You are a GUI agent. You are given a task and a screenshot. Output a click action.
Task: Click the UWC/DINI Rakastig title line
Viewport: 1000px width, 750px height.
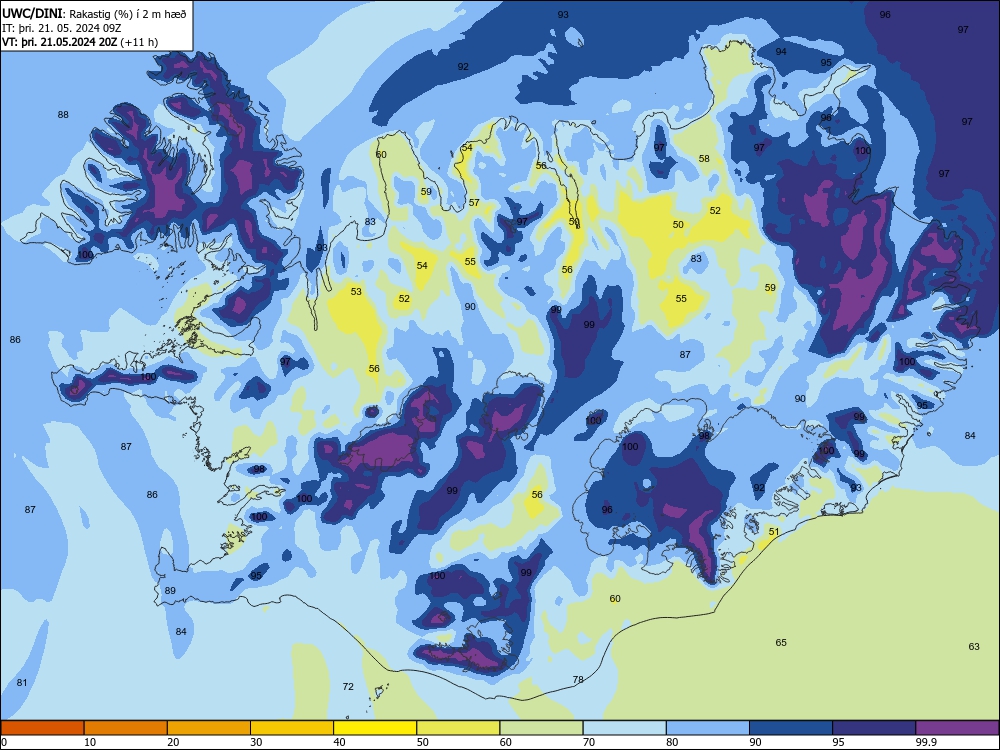click(94, 13)
